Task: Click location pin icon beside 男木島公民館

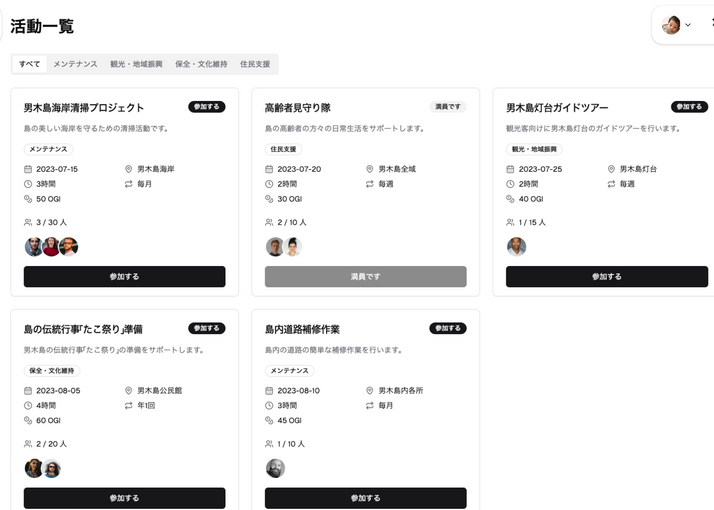Action: 128,390
